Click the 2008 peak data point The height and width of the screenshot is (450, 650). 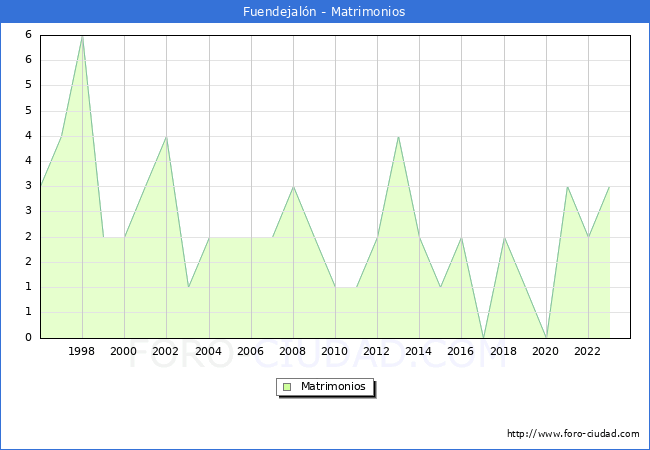point(293,187)
